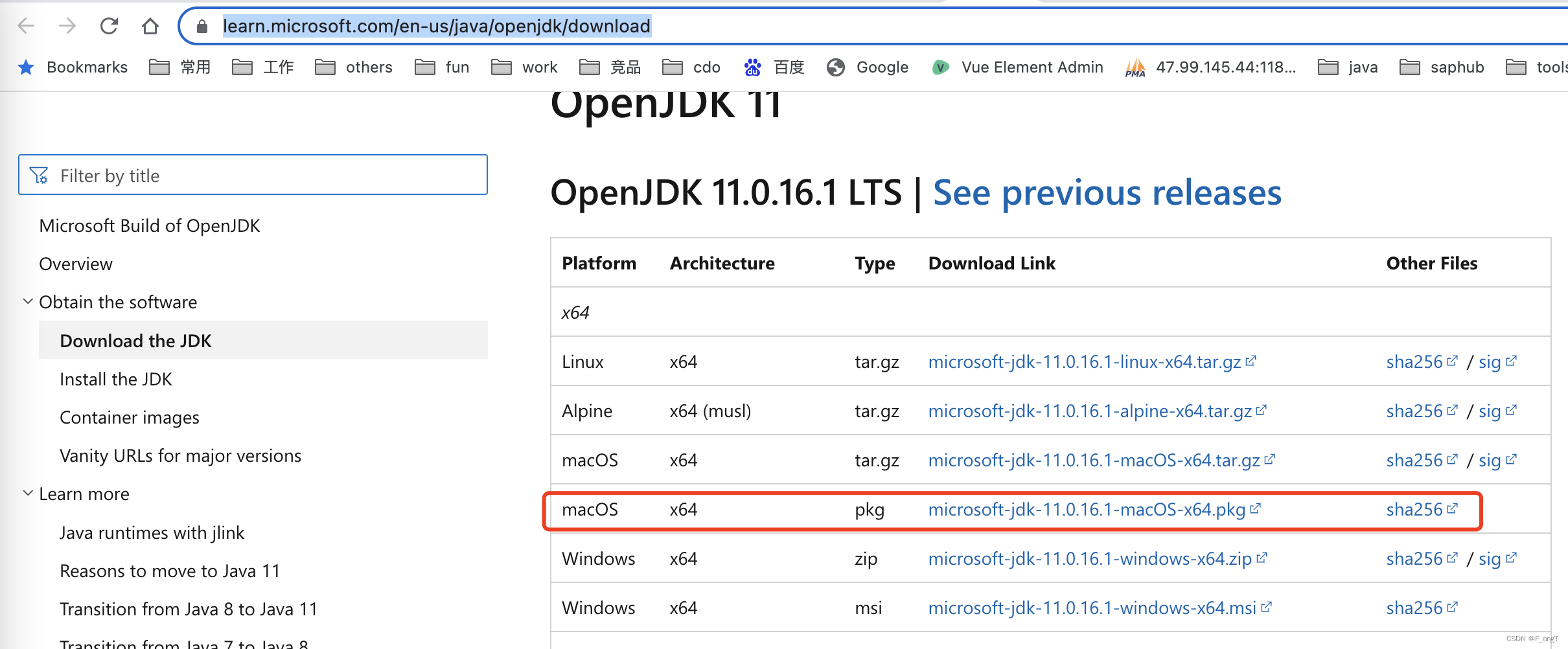
Task: Click the Type column header
Action: coord(875,264)
